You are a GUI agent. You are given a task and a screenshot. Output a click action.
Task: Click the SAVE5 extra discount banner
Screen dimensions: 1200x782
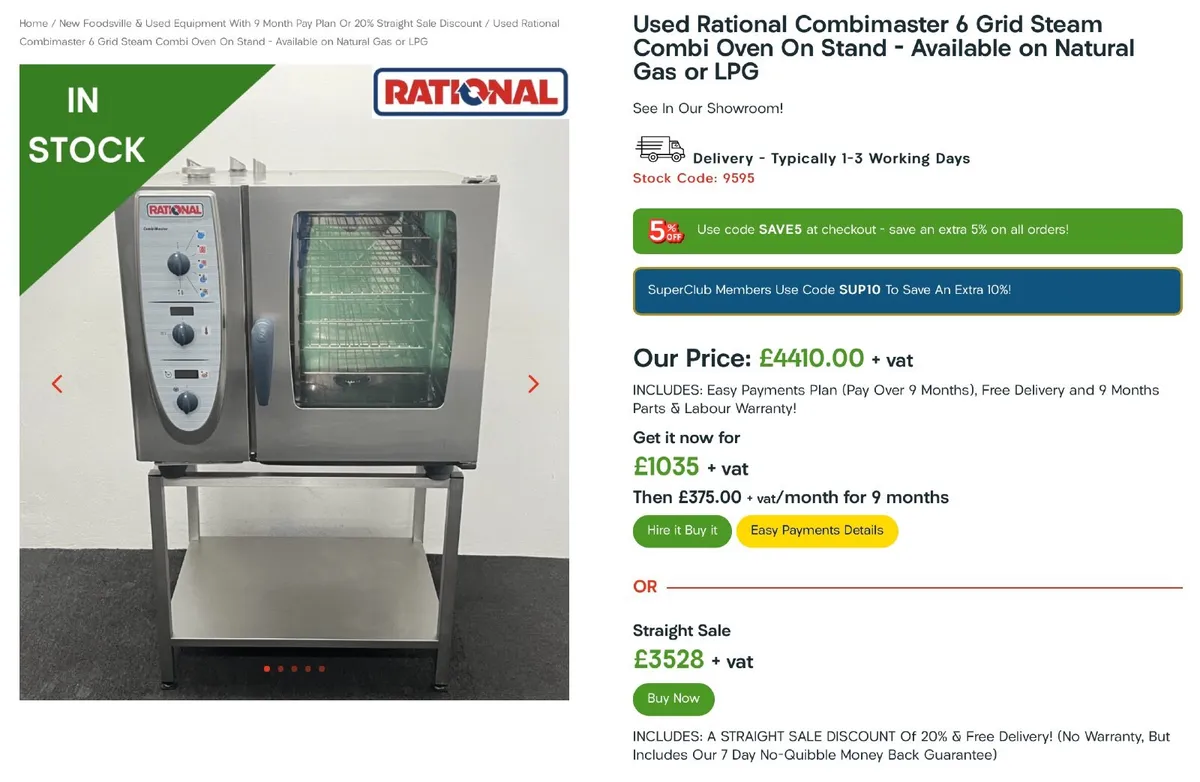pyautogui.click(x=907, y=230)
